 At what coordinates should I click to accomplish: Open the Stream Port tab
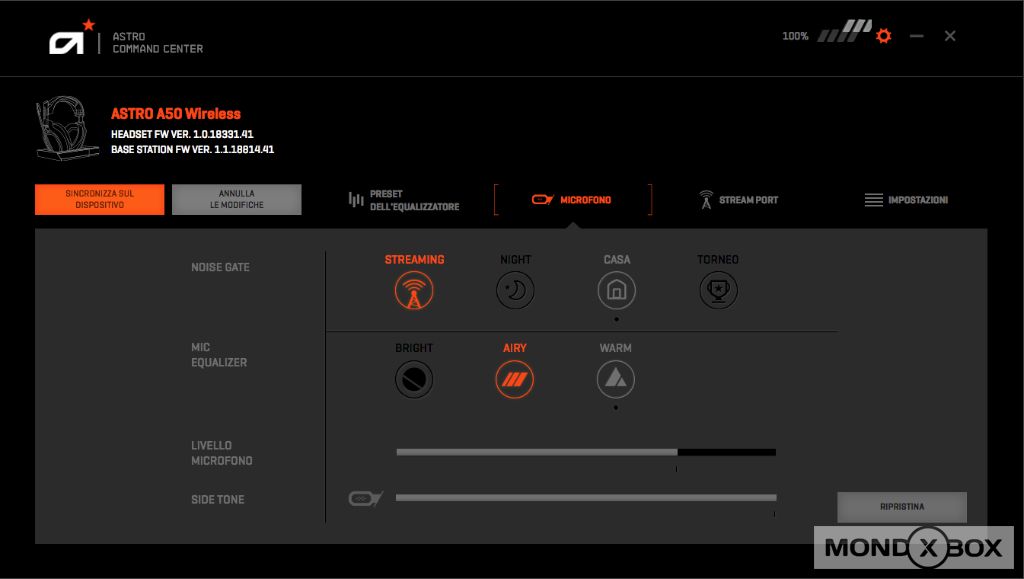click(x=738, y=200)
